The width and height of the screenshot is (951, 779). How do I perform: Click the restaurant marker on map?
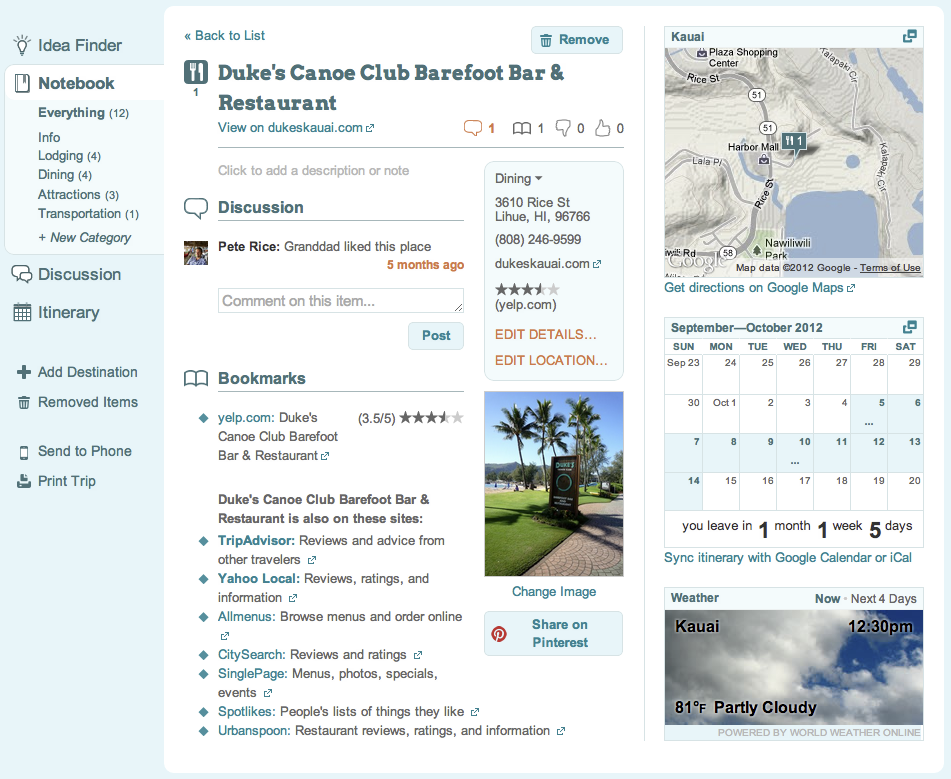click(795, 141)
